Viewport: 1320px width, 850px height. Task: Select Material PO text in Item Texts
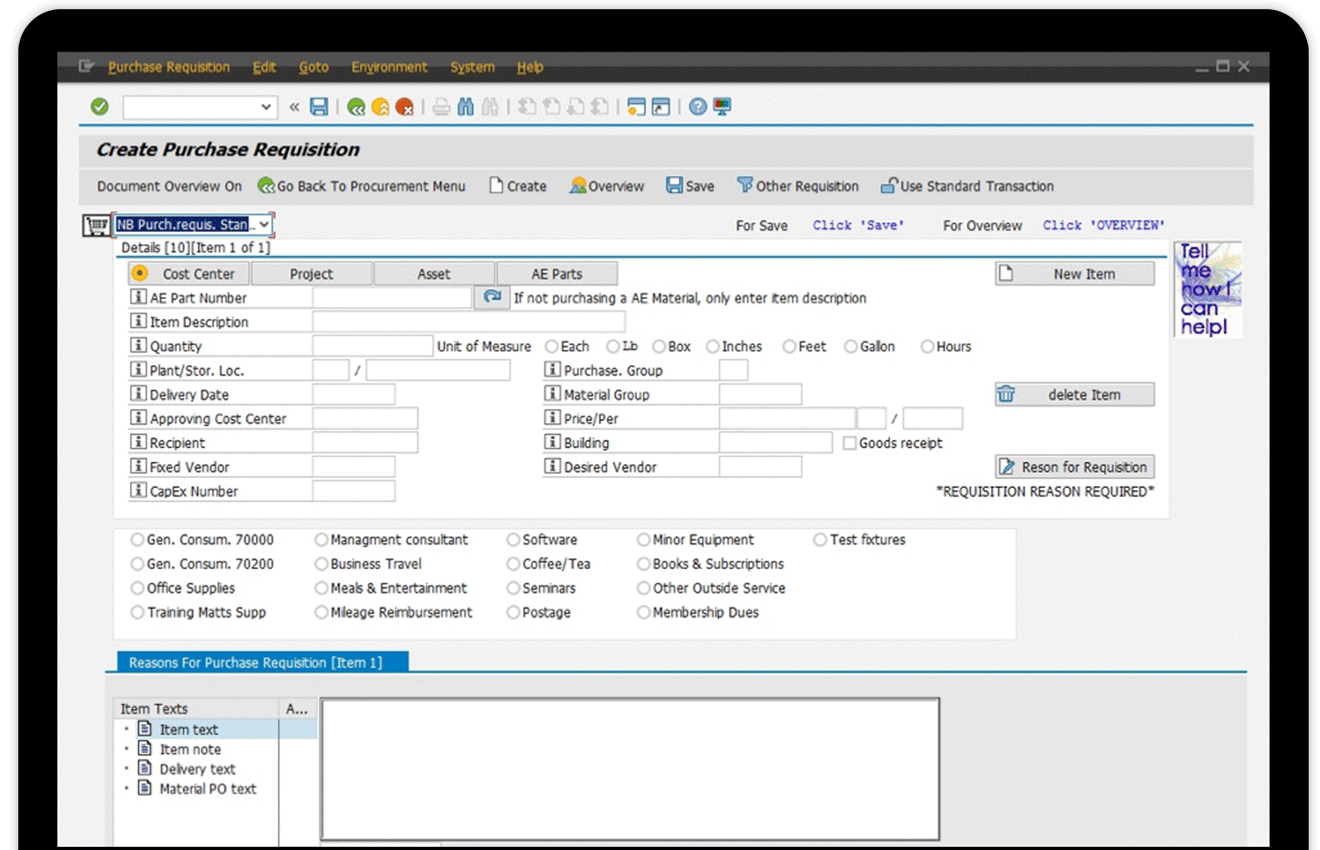point(208,789)
